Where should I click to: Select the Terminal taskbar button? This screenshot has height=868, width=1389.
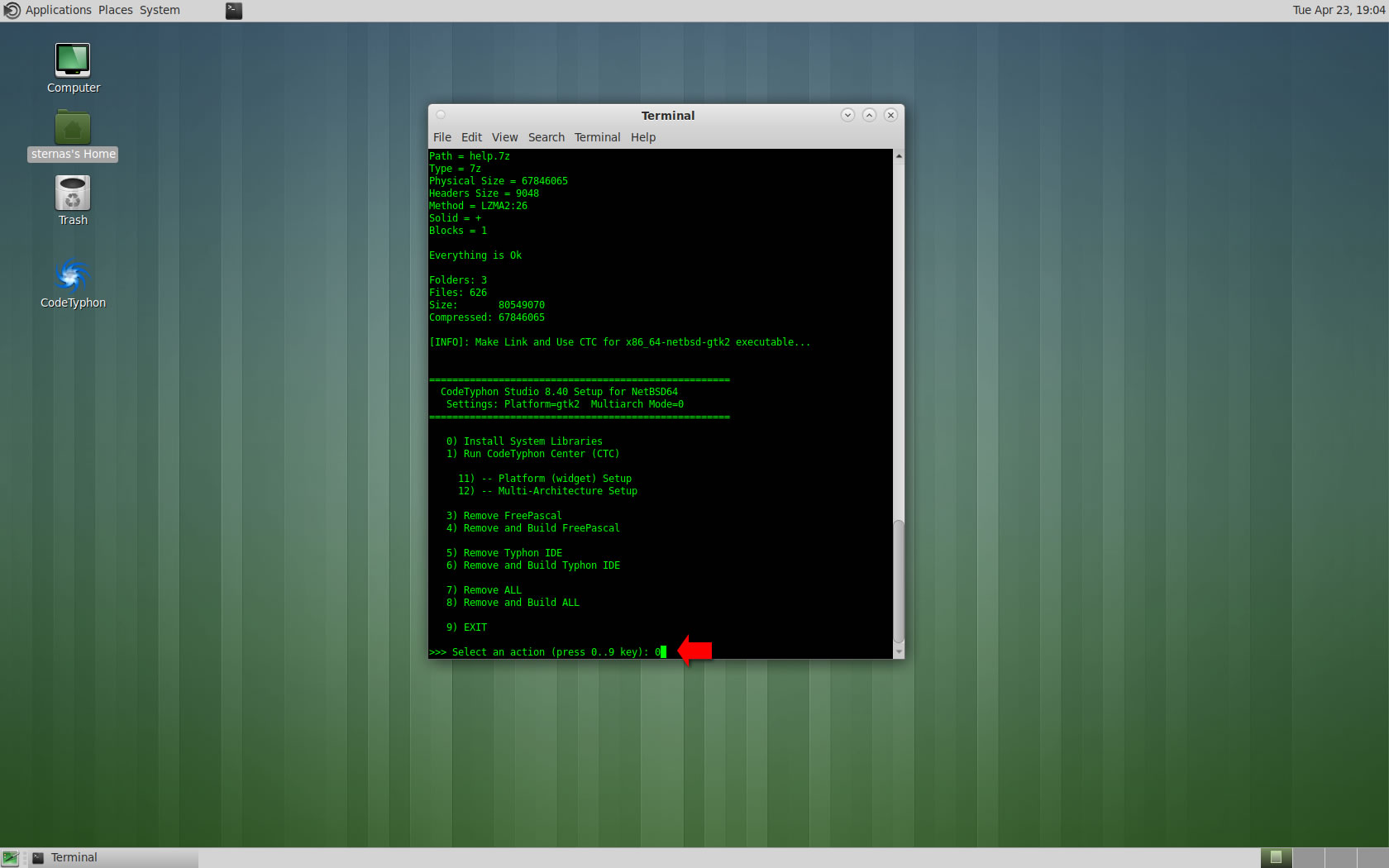[113, 858]
